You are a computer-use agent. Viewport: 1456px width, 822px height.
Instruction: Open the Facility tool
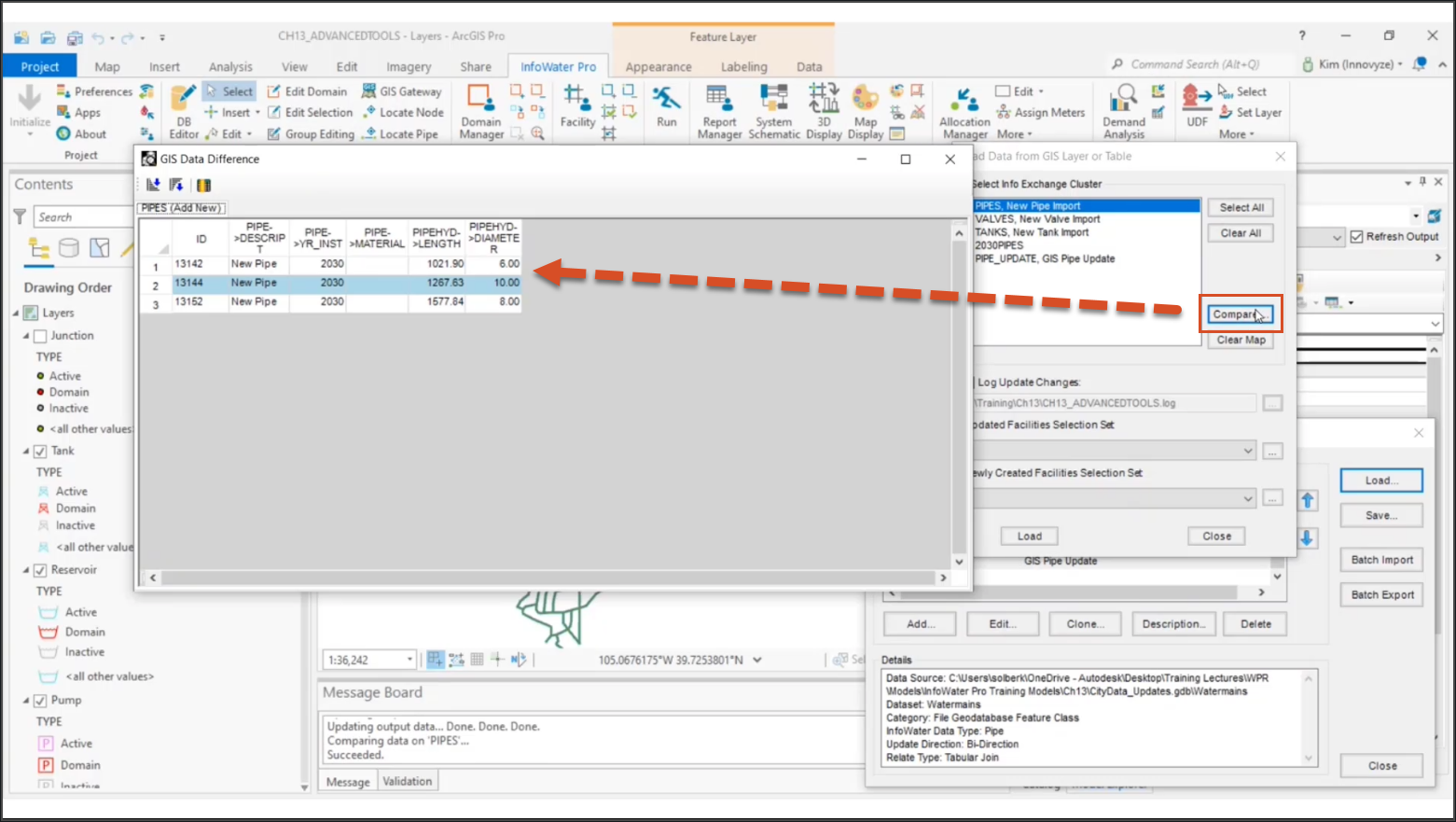577,106
